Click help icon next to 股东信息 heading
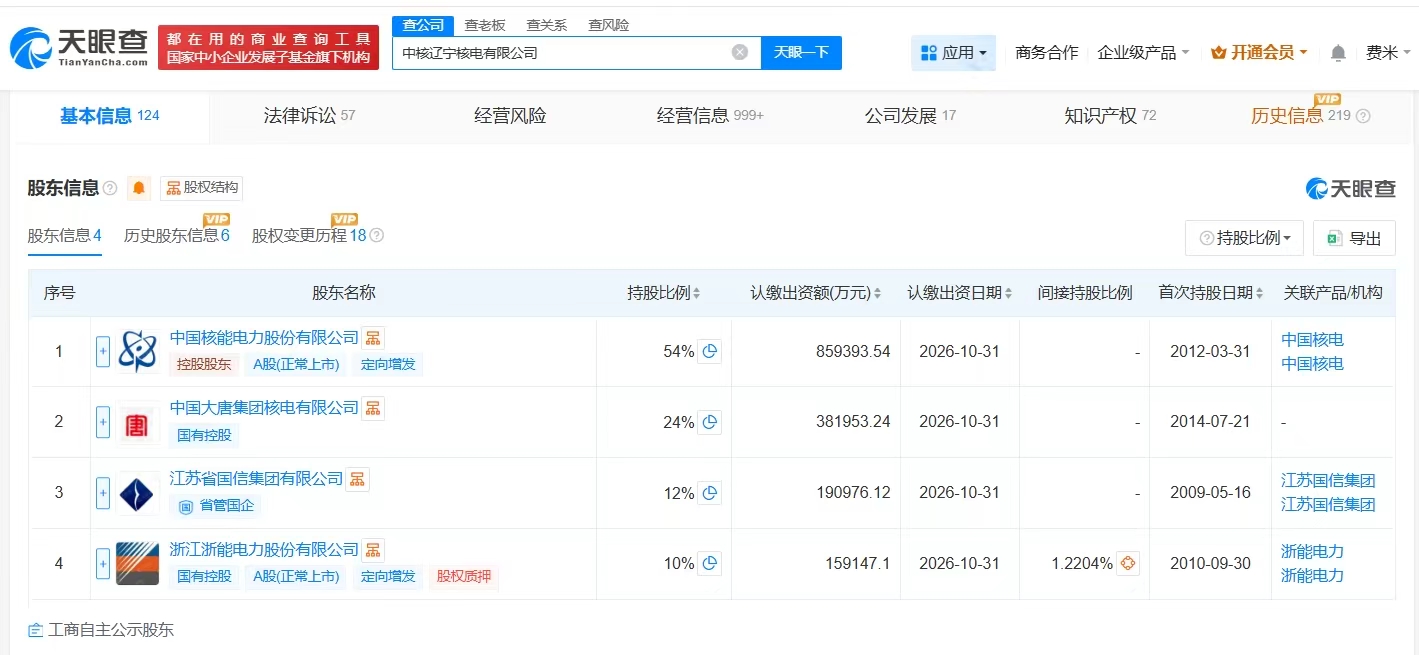 click(x=110, y=188)
